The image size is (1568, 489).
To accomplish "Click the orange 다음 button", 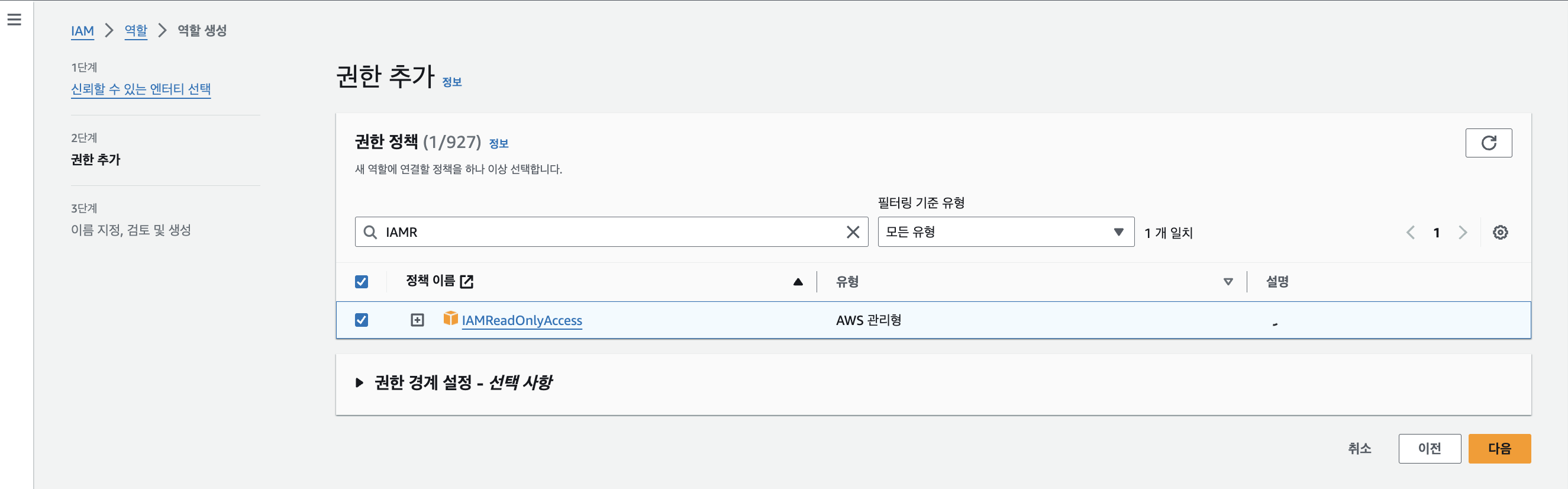I will [1499, 448].
